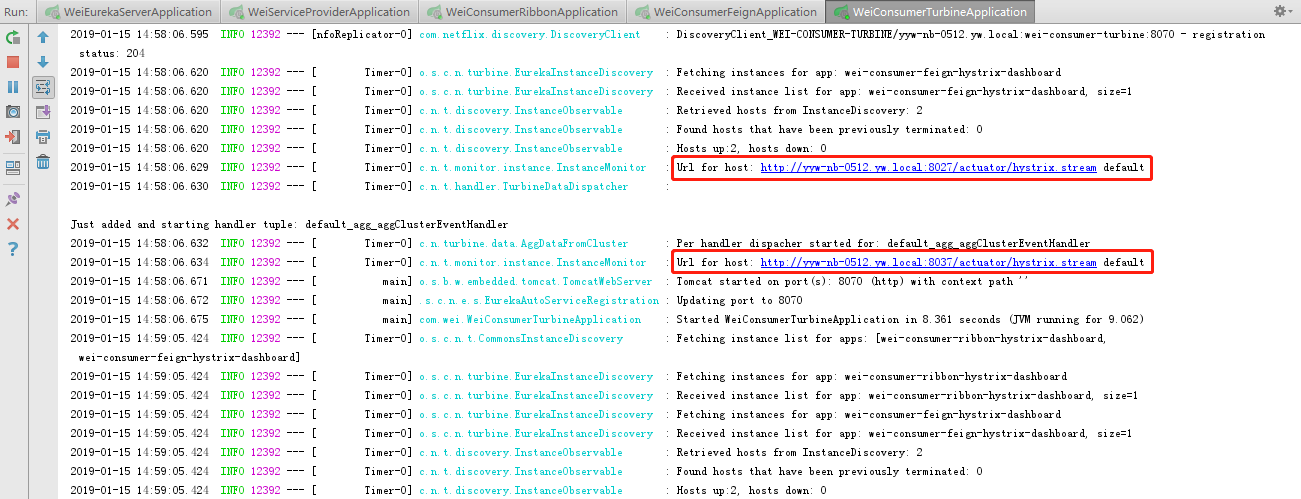Screen dimensions: 1301x499
Task: Switch to the WeiConsumerRibbonApplication tab
Action: 521,12
